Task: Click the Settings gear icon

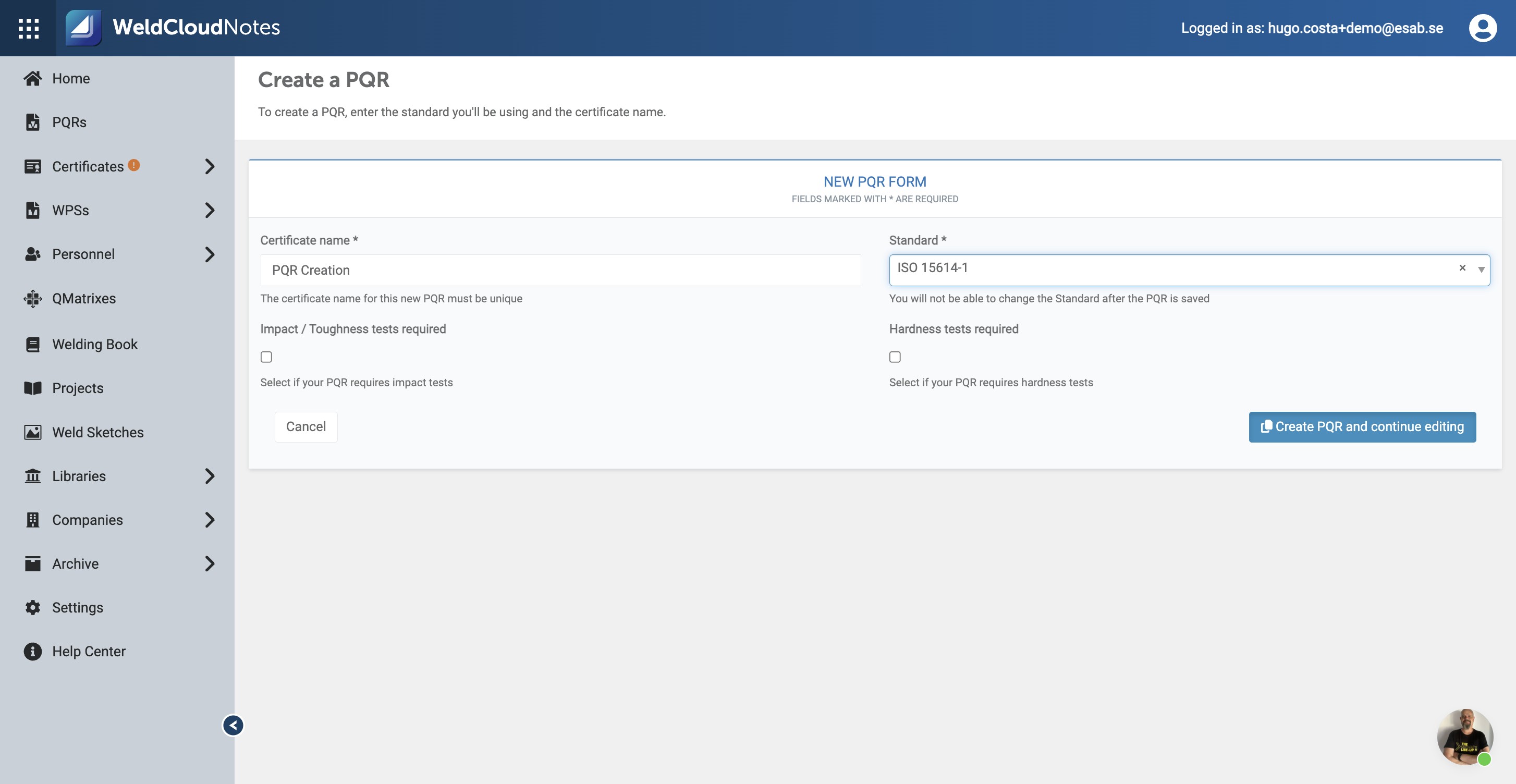Action: coord(33,607)
